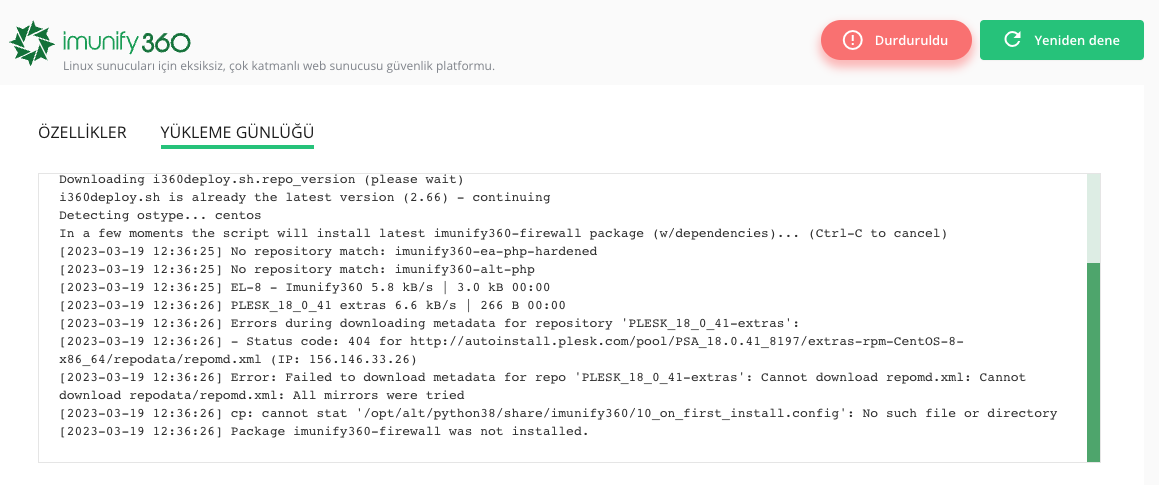Click the 'i360deploy.sh is already the latest version' line
This screenshot has height=485, width=1159.
coord(305,197)
